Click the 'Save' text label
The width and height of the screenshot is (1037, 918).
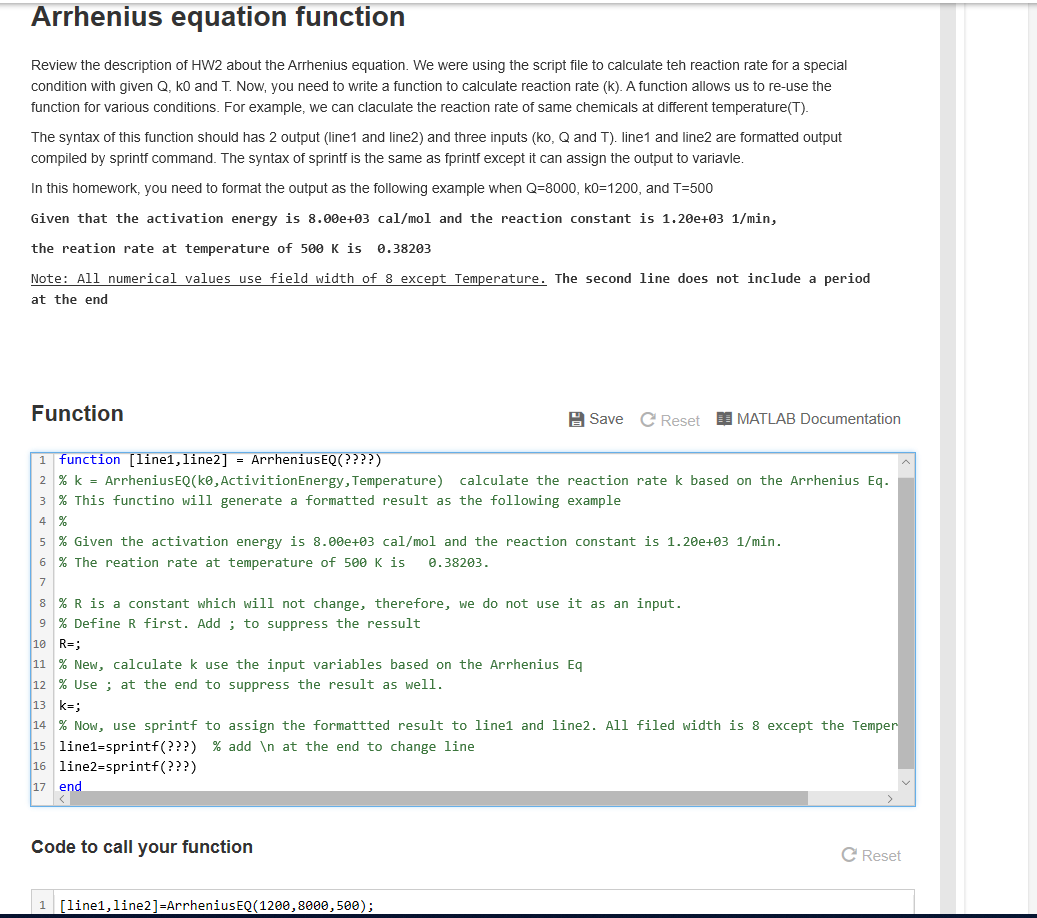click(604, 419)
